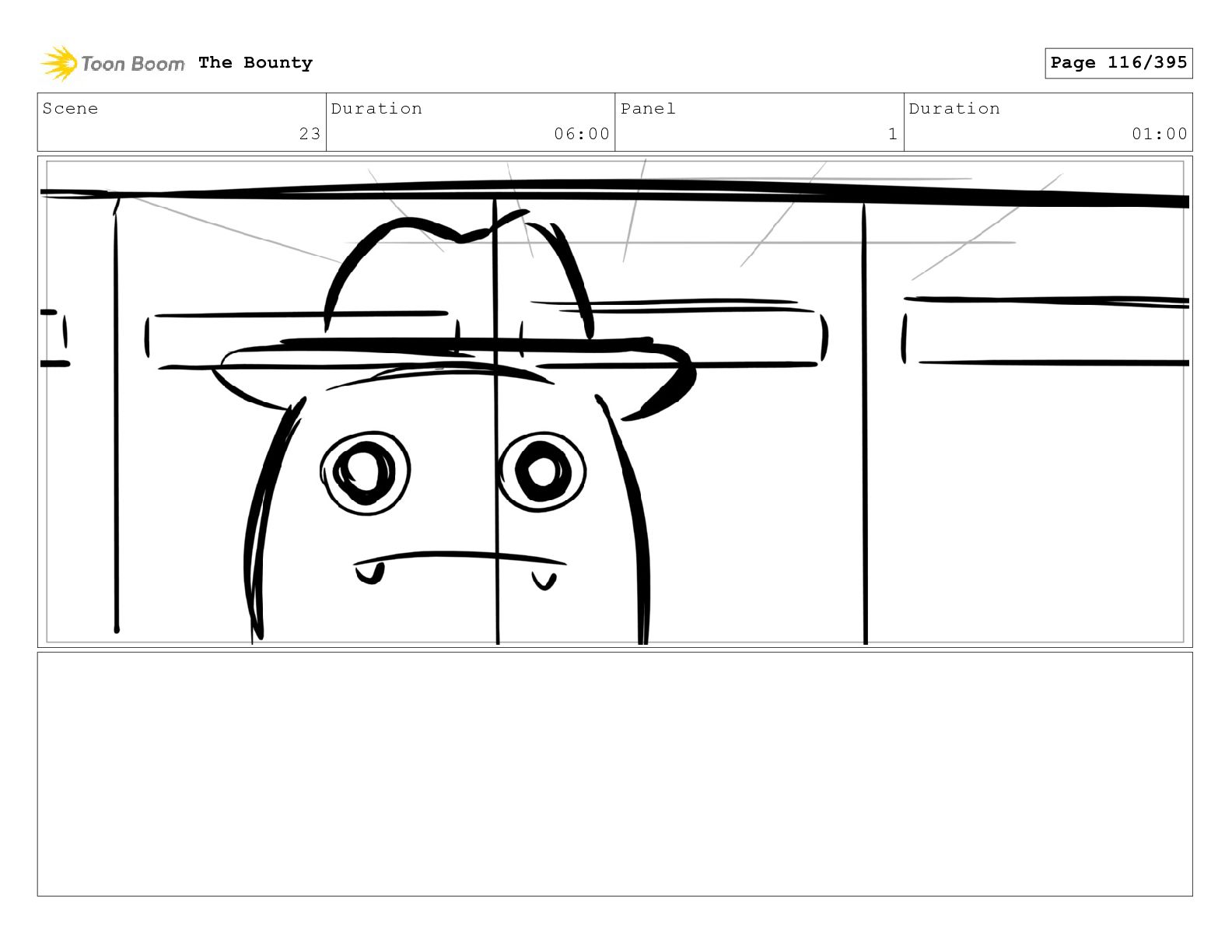Image resolution: width=1232 pixels, height=952 pixels.
Task: Click the empty notes box below the panel
Action: coord(614,774)
